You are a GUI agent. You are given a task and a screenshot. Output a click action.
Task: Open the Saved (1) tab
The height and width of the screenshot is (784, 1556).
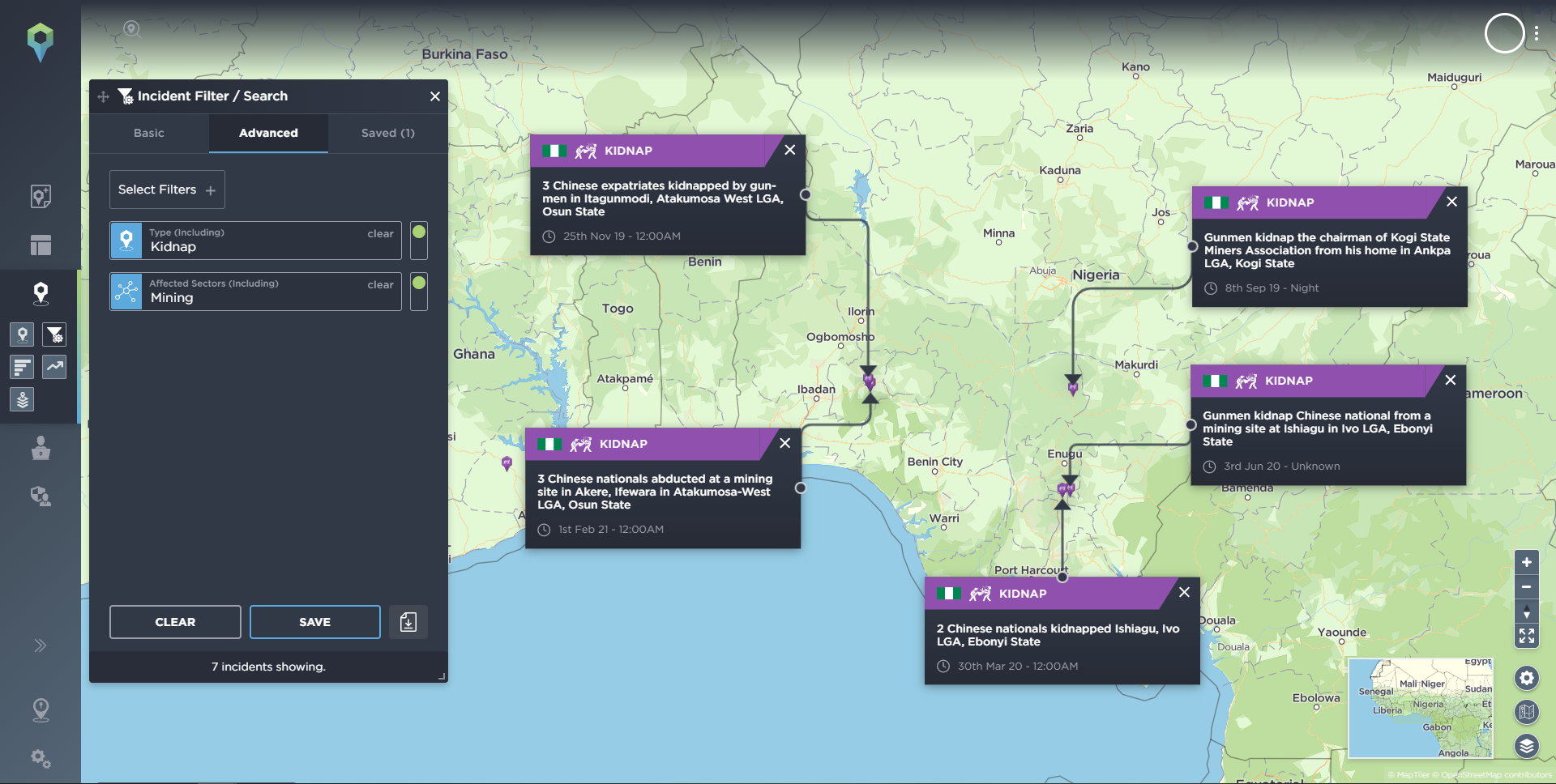click(x=388, y=133)
